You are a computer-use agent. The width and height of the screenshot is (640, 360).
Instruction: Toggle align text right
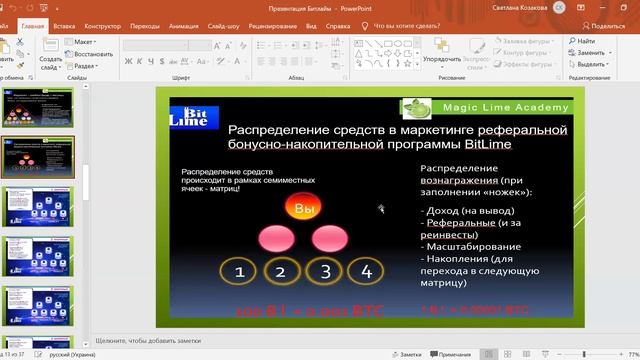[283, 62]
